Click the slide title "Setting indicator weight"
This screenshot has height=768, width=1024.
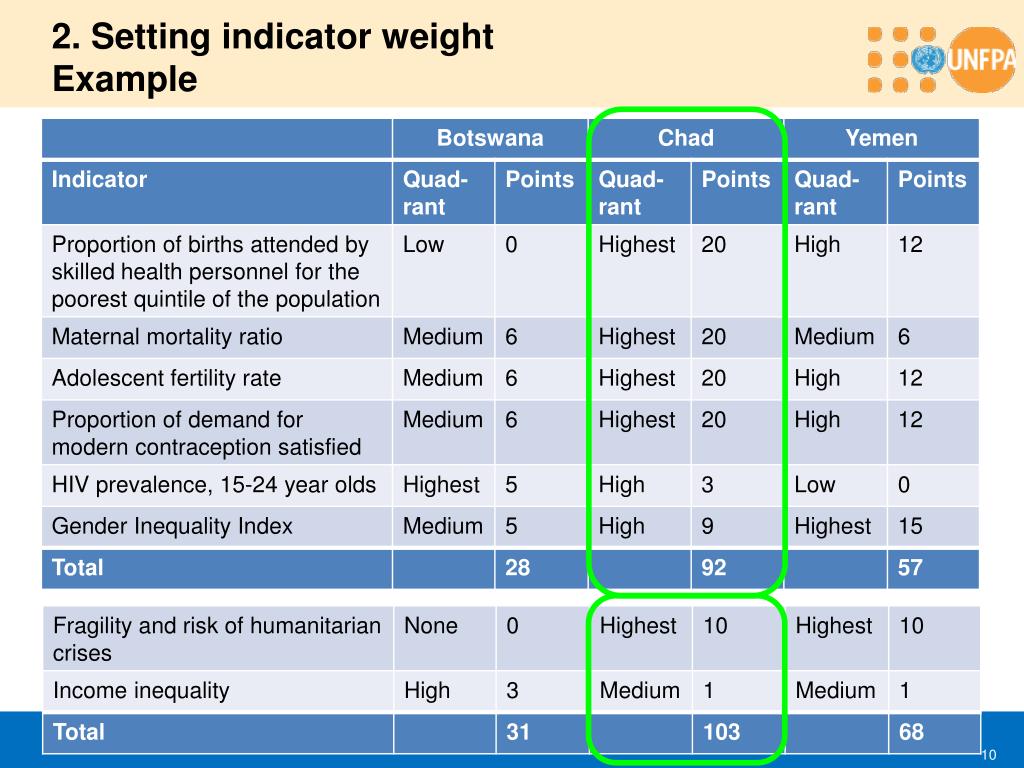pos(273,37)
